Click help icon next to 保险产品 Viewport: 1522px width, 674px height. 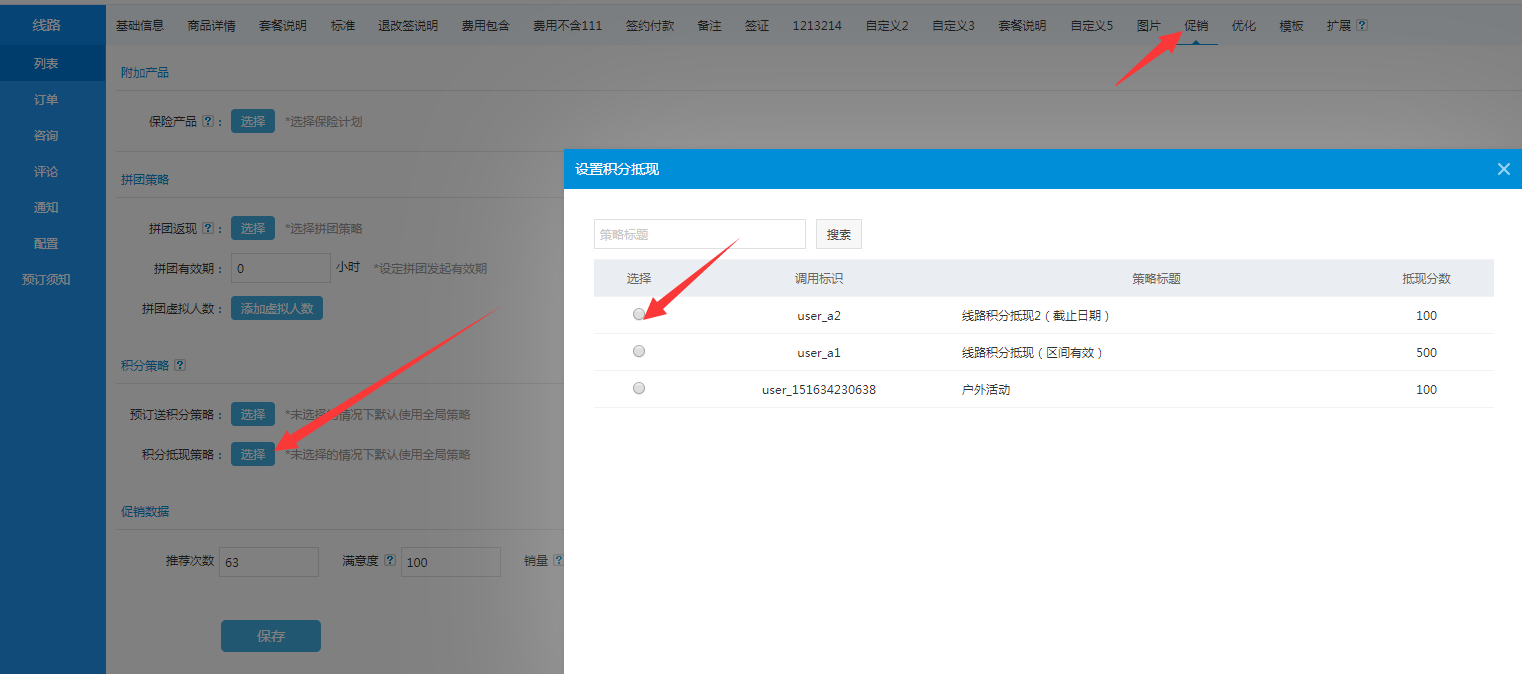(x=208, y=121)
